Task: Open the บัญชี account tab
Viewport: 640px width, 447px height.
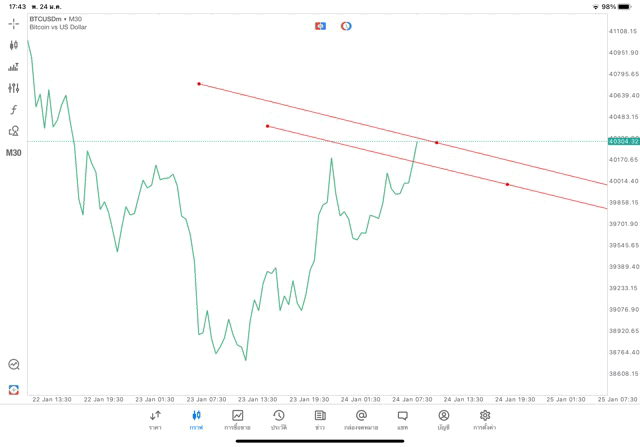Action: click(x=443, y=420)
